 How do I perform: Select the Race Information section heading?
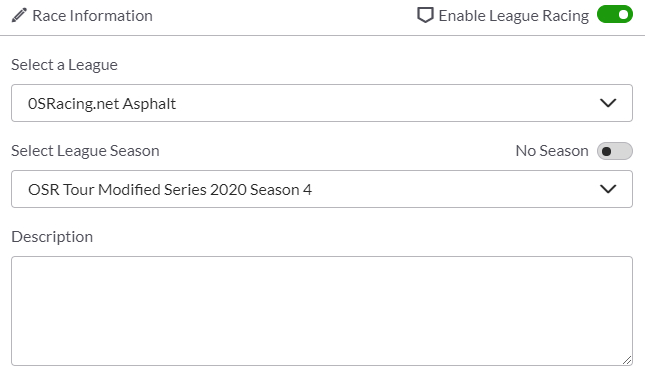click(x=92, y=16)
